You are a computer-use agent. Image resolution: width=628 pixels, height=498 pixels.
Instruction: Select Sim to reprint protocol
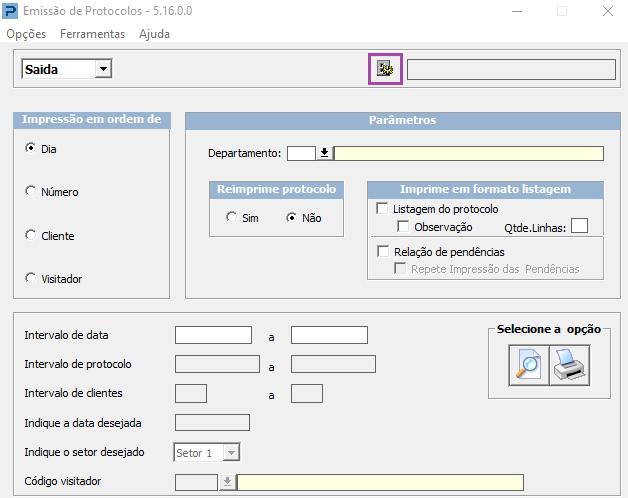[232, 217]
